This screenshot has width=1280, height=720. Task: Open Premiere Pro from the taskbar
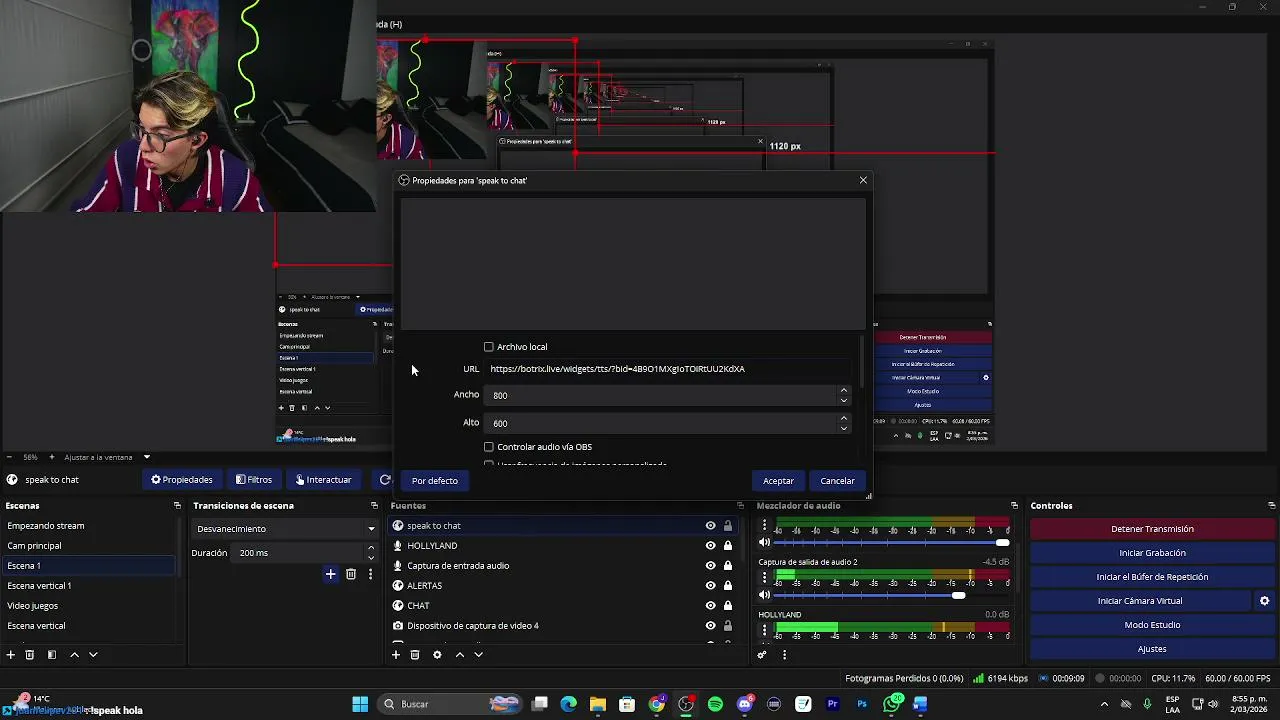832,704
